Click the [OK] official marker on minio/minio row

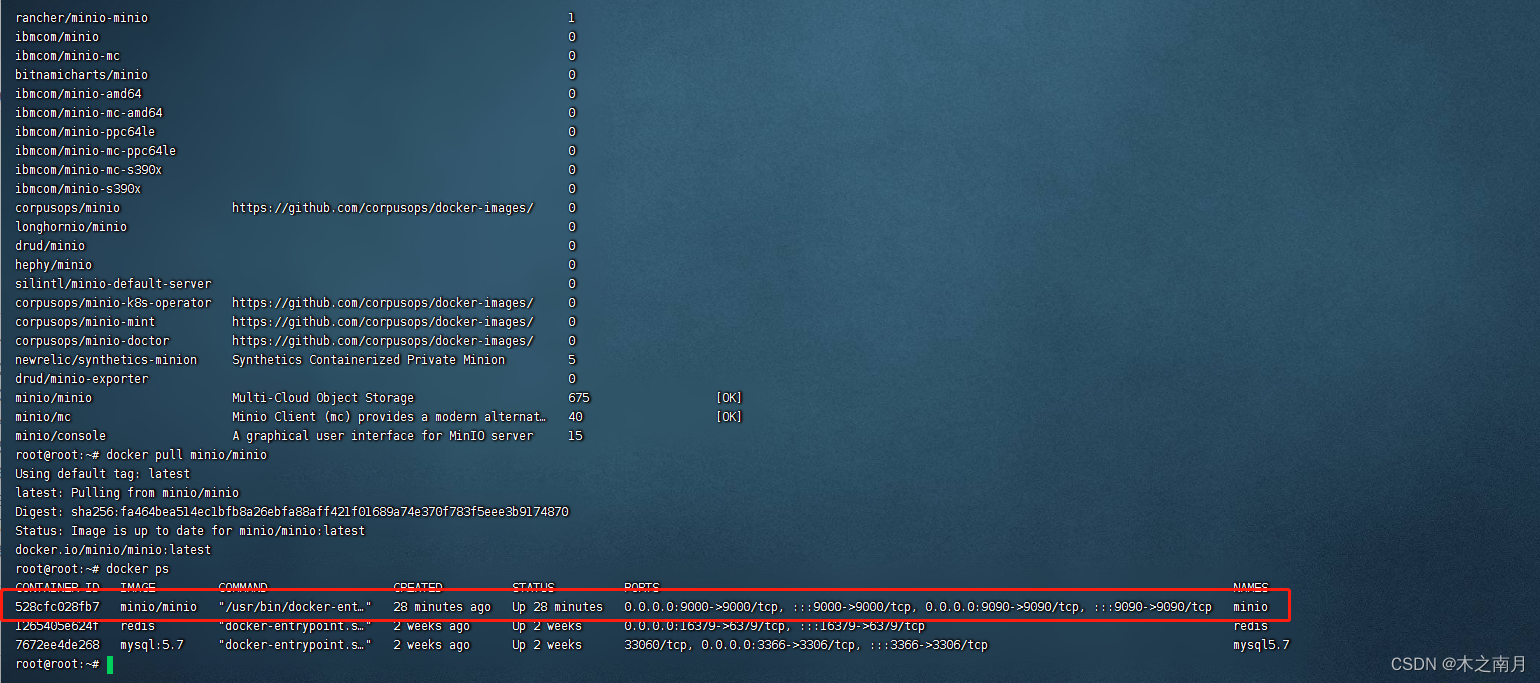[729, 398]
